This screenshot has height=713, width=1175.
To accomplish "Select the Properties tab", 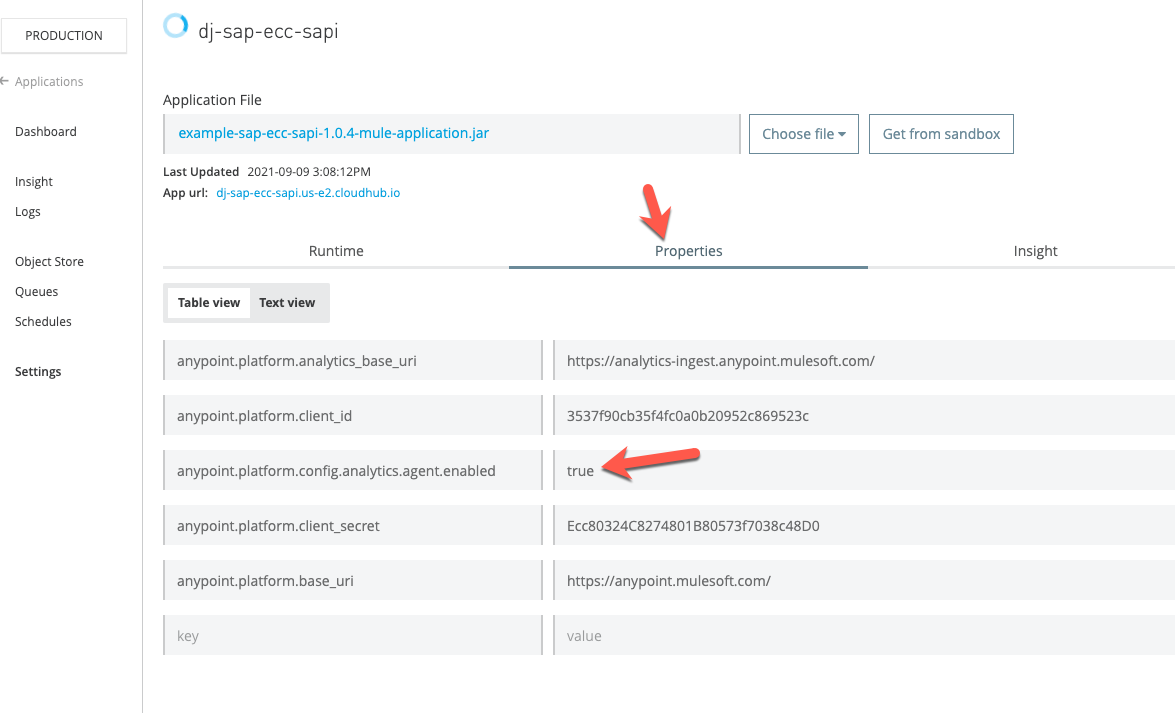I will click(688, 251).
